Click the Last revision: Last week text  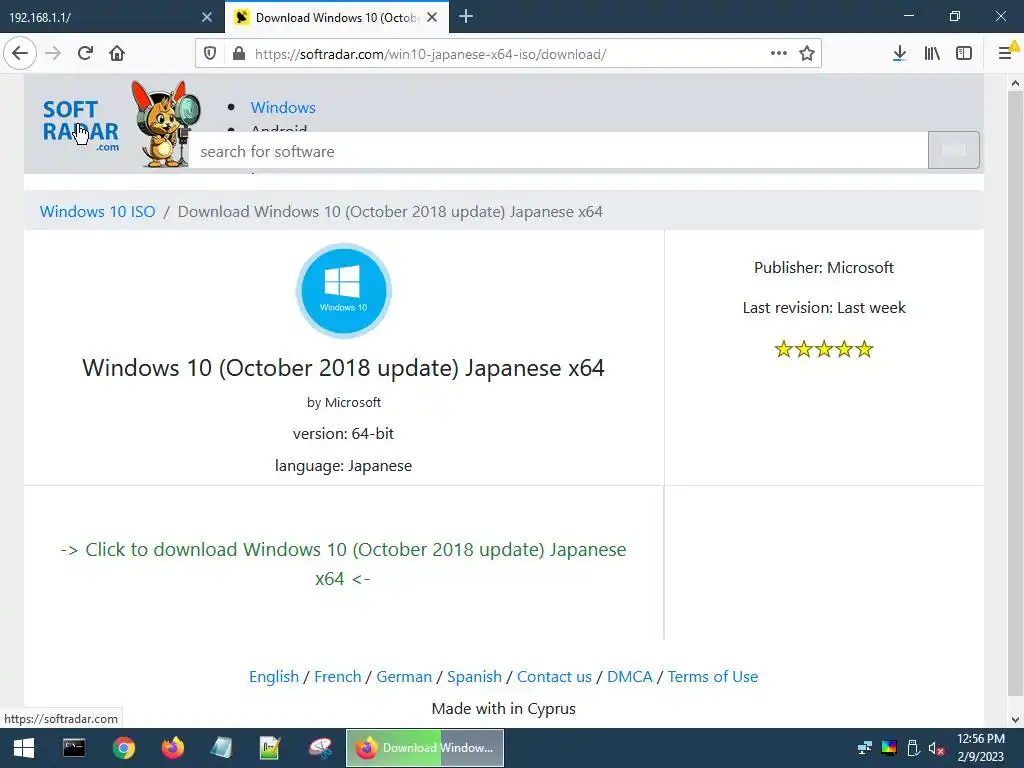tap(824, 308)
